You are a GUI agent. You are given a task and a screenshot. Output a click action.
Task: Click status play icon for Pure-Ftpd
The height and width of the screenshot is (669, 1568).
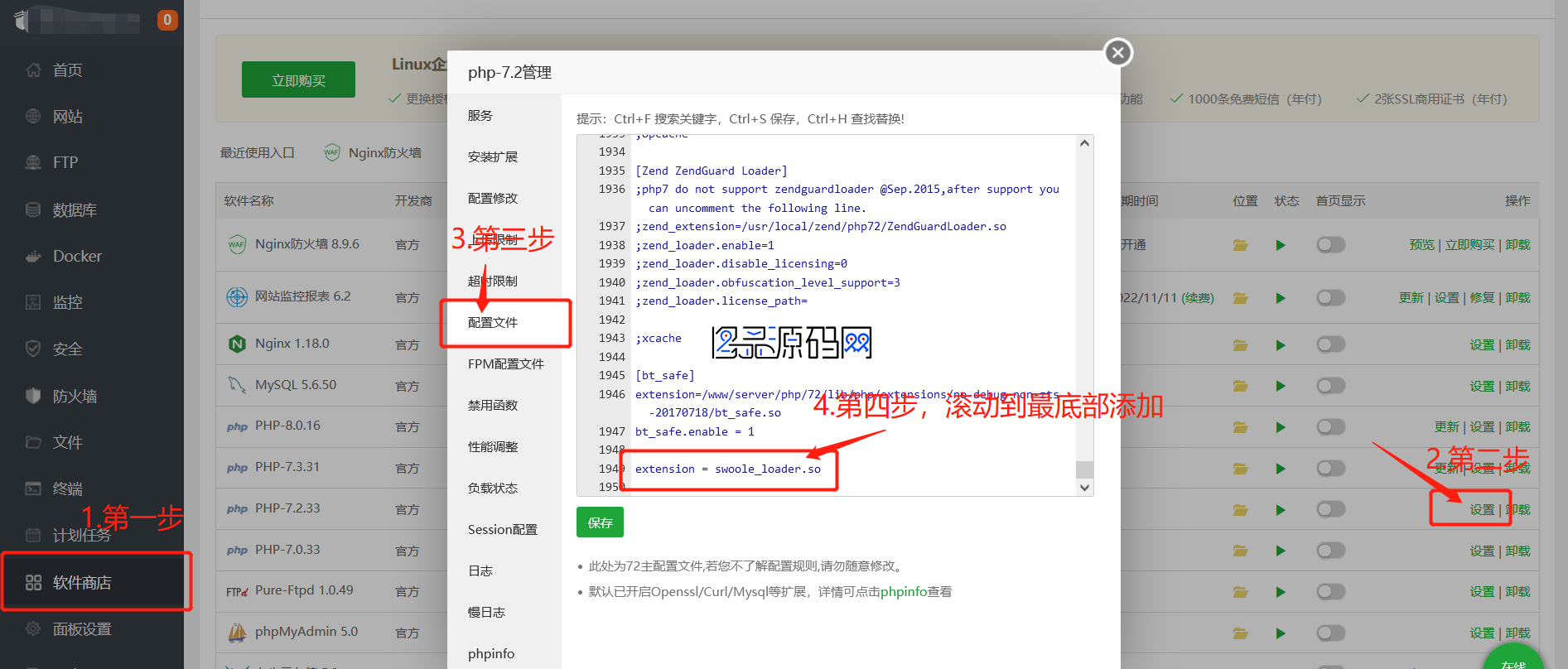(x=1281, y=592)
